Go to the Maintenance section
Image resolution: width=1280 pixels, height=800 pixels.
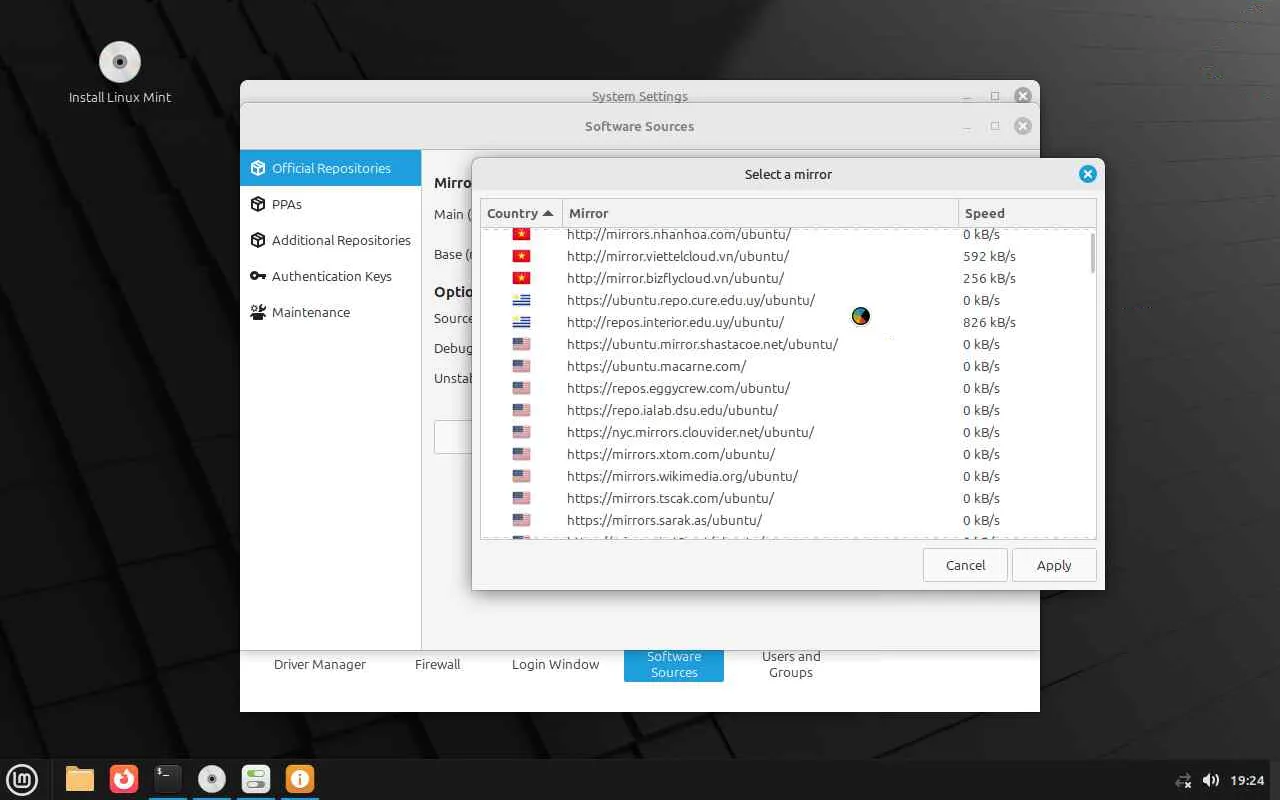pyautogui.click(x=331, y=312)
